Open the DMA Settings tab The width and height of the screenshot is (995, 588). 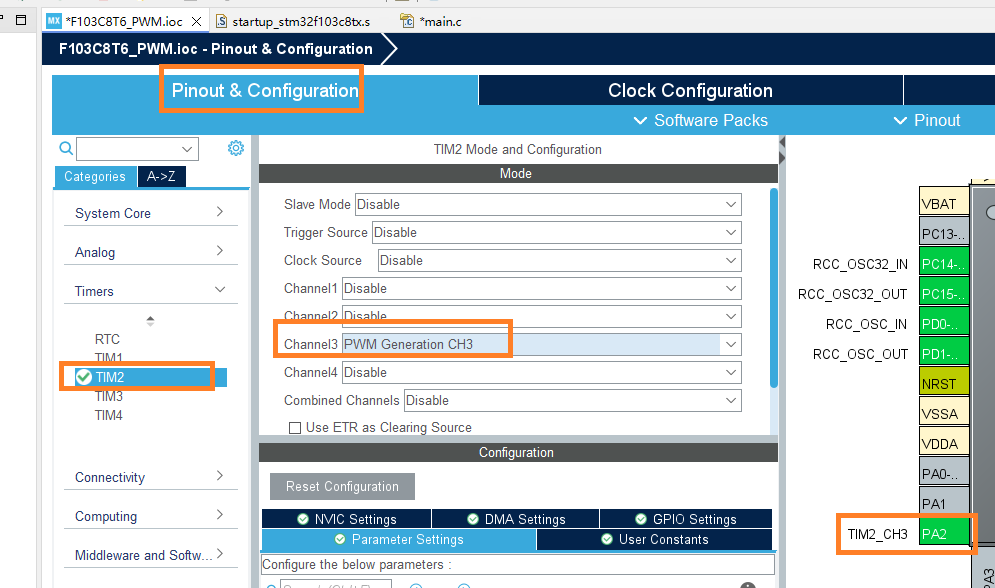point(516,519)
